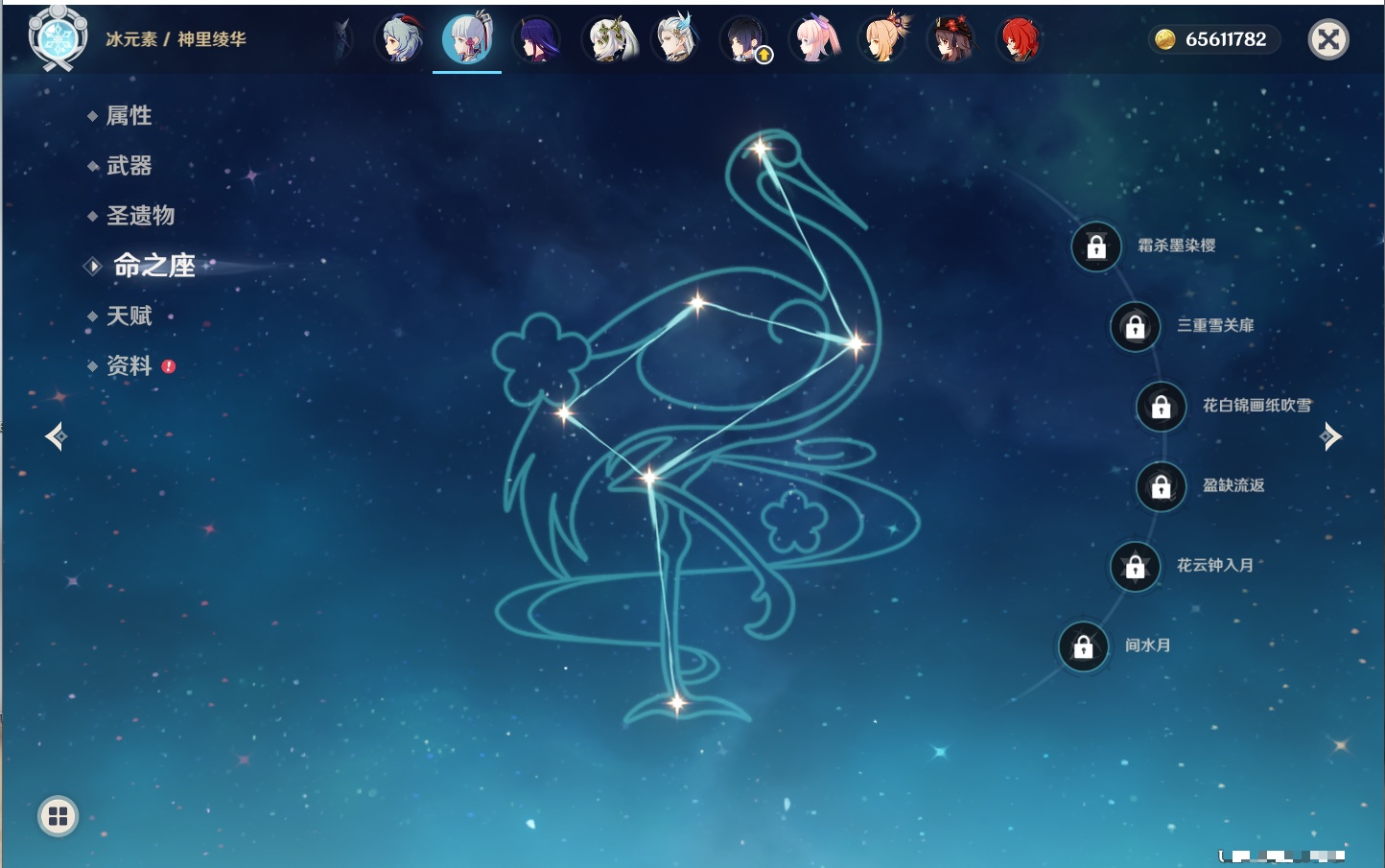Click the Cryo element emblem icon

pos(58,38)
